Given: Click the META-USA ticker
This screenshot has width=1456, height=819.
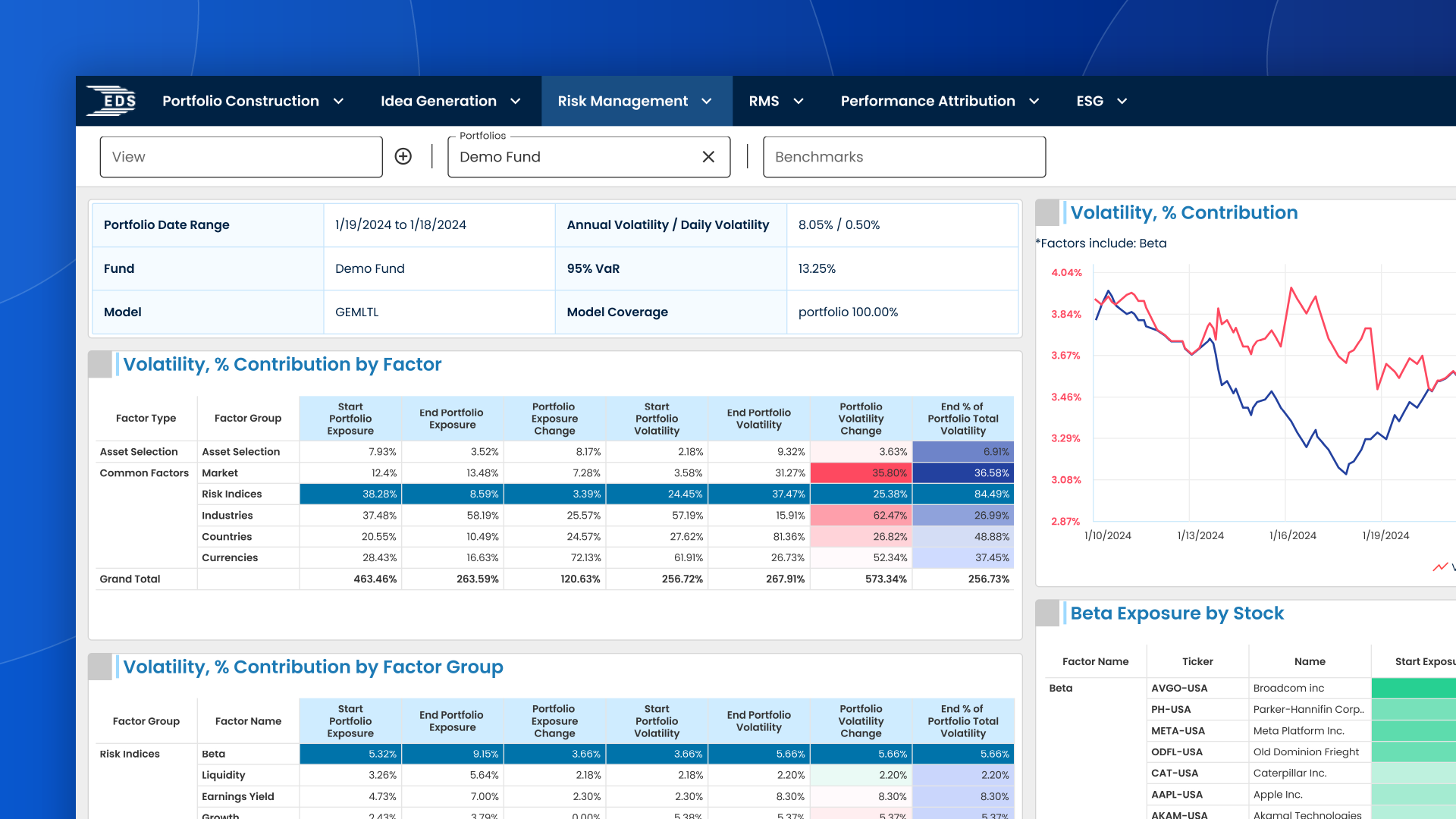Looking at the screenshot, I should [x=1178, y=730].
